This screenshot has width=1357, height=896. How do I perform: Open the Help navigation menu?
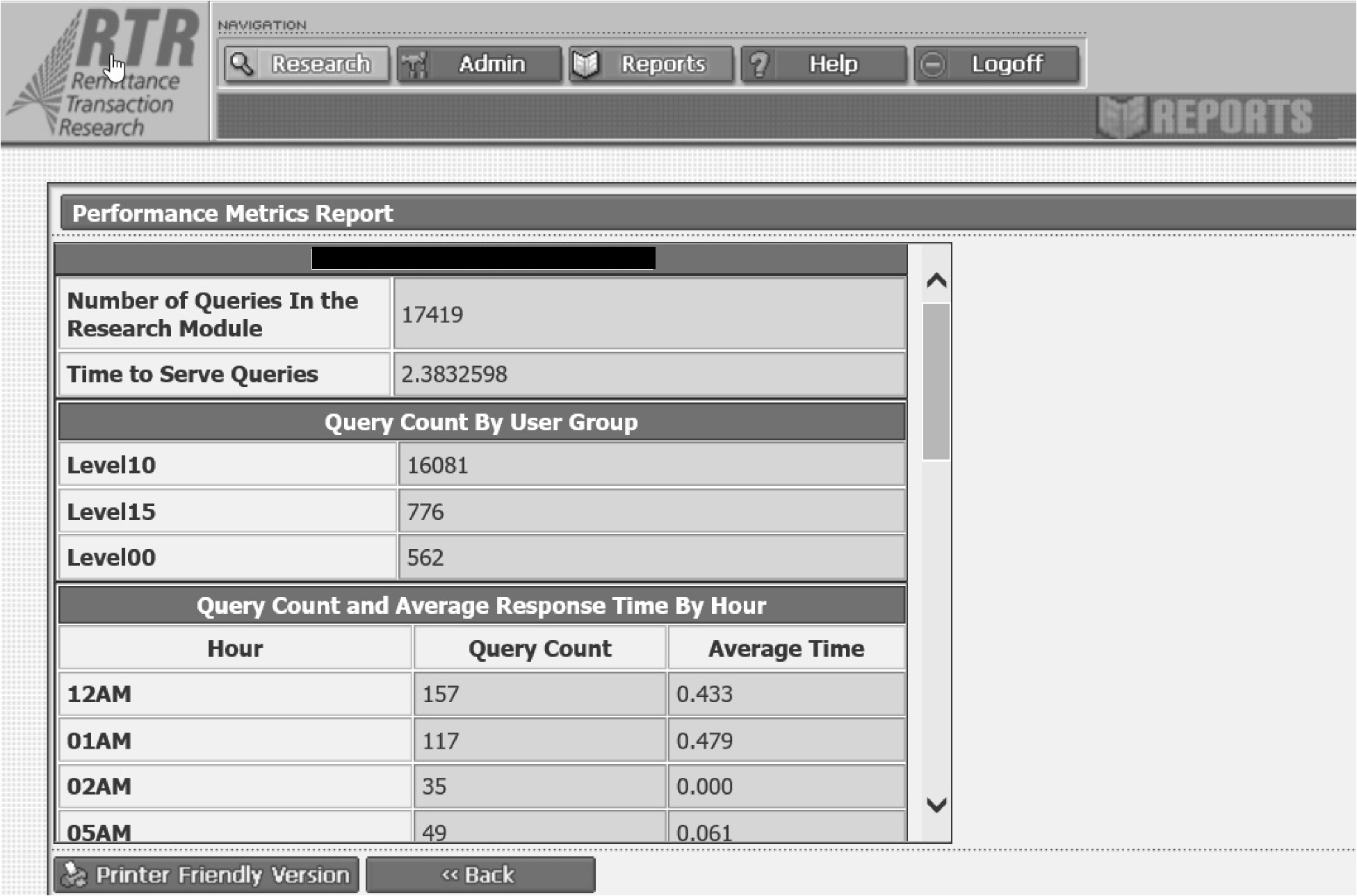(x=833, y=64)
